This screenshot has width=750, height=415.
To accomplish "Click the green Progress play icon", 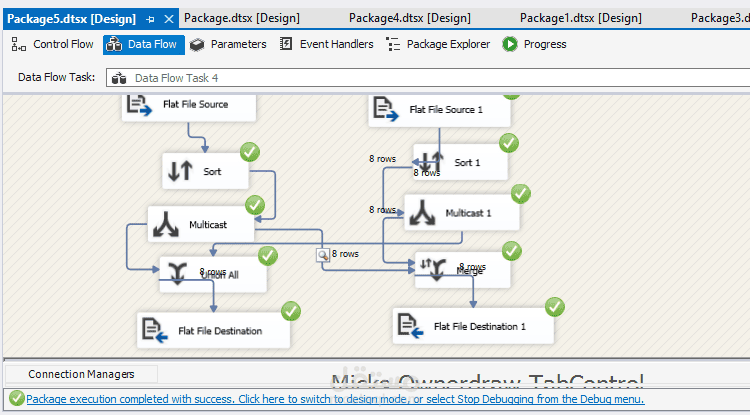I will click(x=510, y=44).
